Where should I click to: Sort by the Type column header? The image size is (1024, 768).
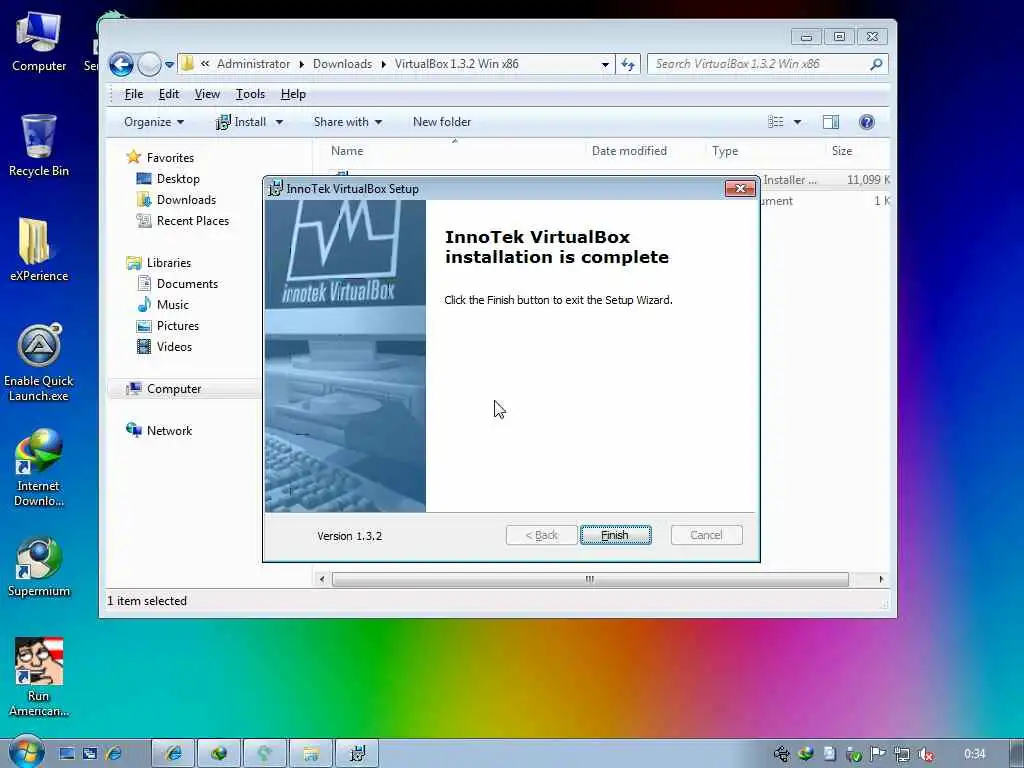(x=725, y=151)
